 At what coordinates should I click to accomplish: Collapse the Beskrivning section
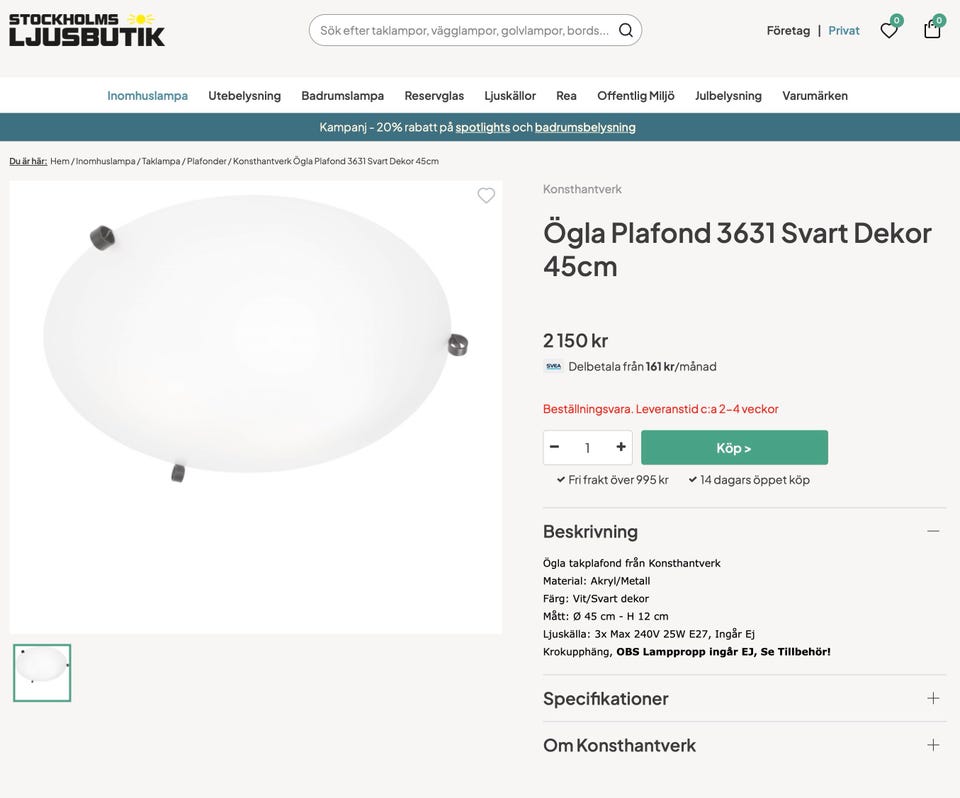(933, 531)
